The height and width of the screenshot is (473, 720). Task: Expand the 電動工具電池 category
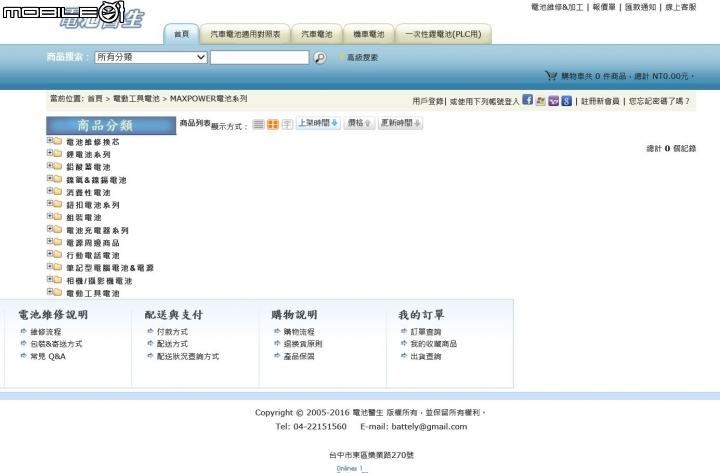pyautogui.click(x=50, y=292)
